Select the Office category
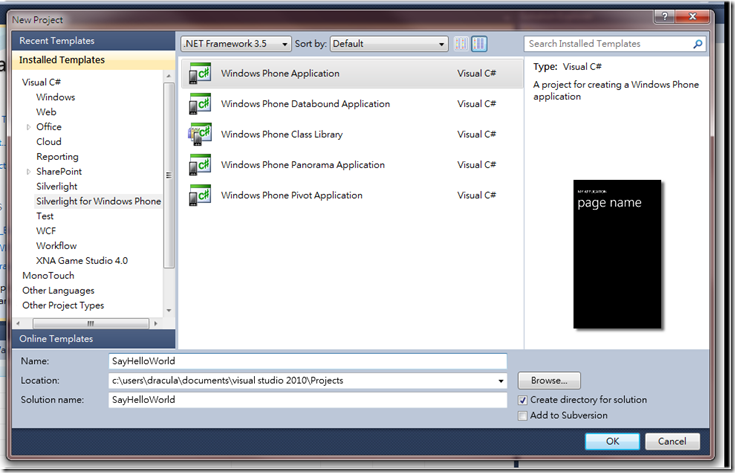Image resolution: width=735 pixels, height=473 pixels. (x=49, y=127)
